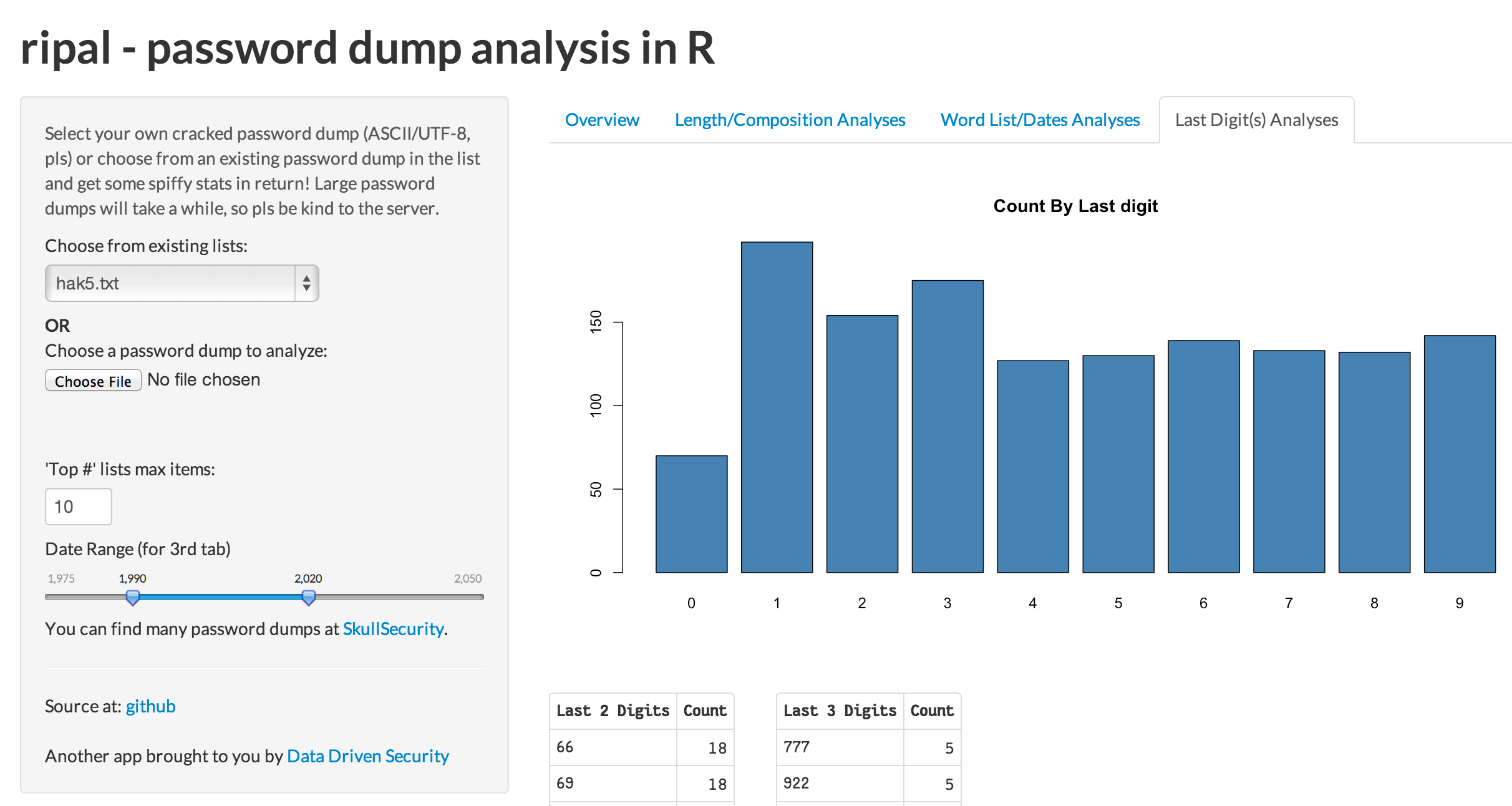Screen dimensions: 1512x806
Task: Click the tallest bar for digit 1
Action: [x=777, y=407]
